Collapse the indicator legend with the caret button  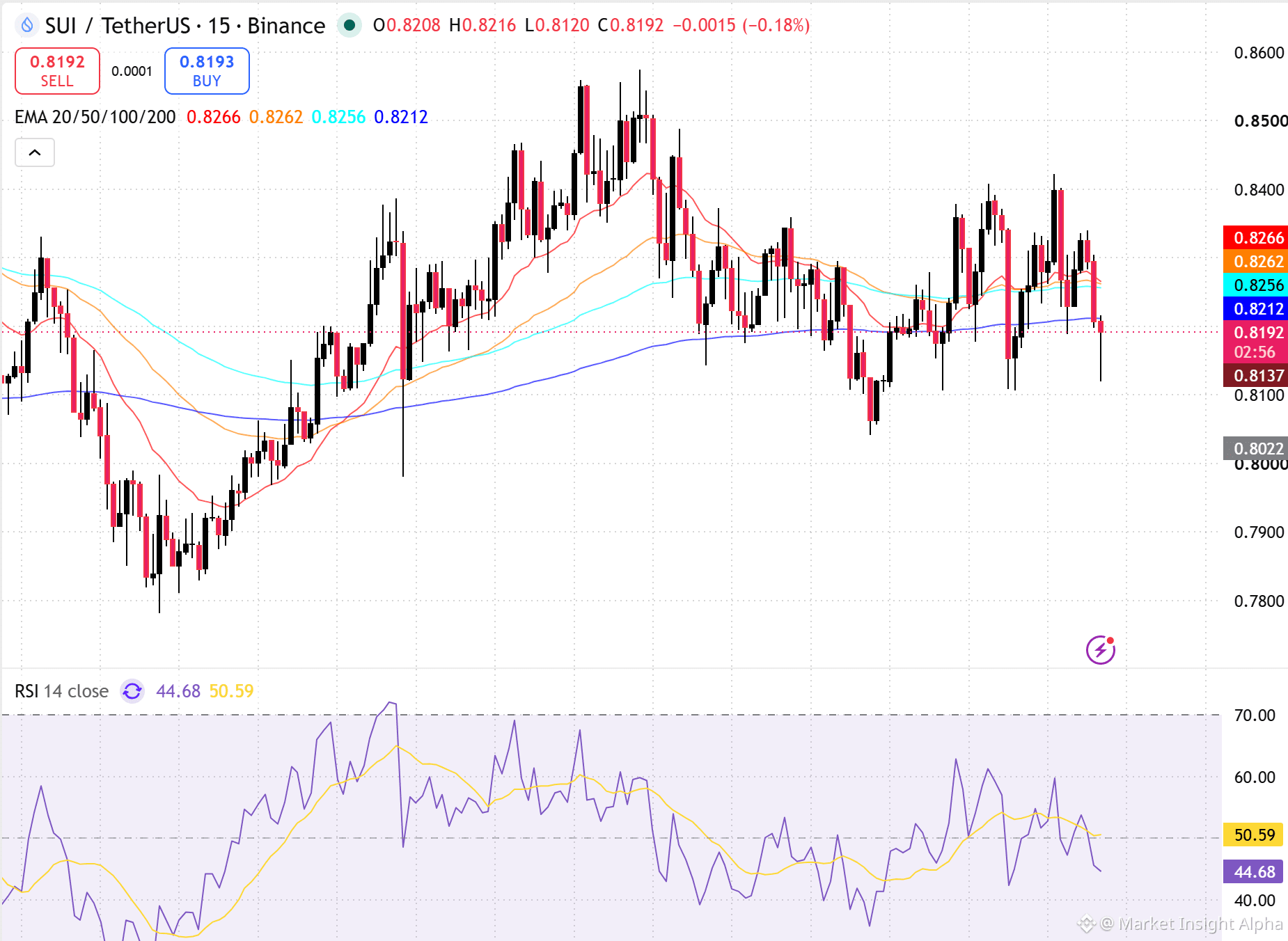coord(35,152)
